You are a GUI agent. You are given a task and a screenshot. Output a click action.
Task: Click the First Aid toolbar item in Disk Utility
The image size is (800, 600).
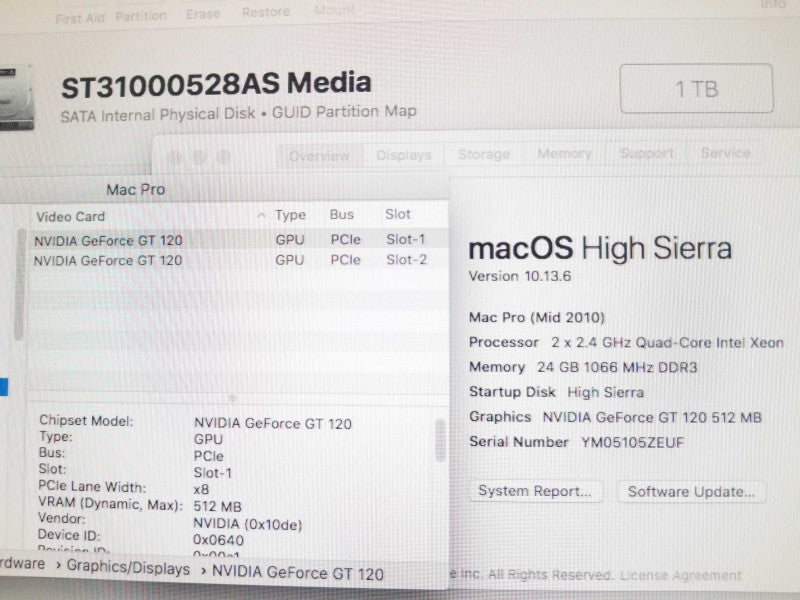[x=80, y=19]
